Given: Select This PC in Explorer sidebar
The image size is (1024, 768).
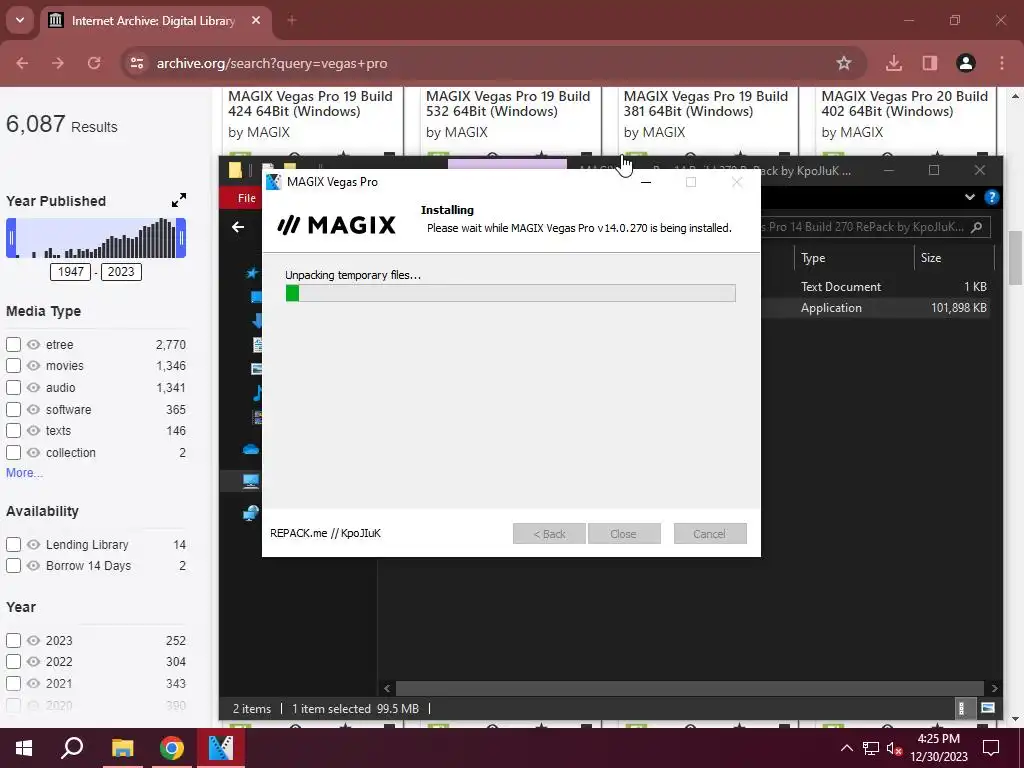Looking at the screenshot, I should click(251, 481).
